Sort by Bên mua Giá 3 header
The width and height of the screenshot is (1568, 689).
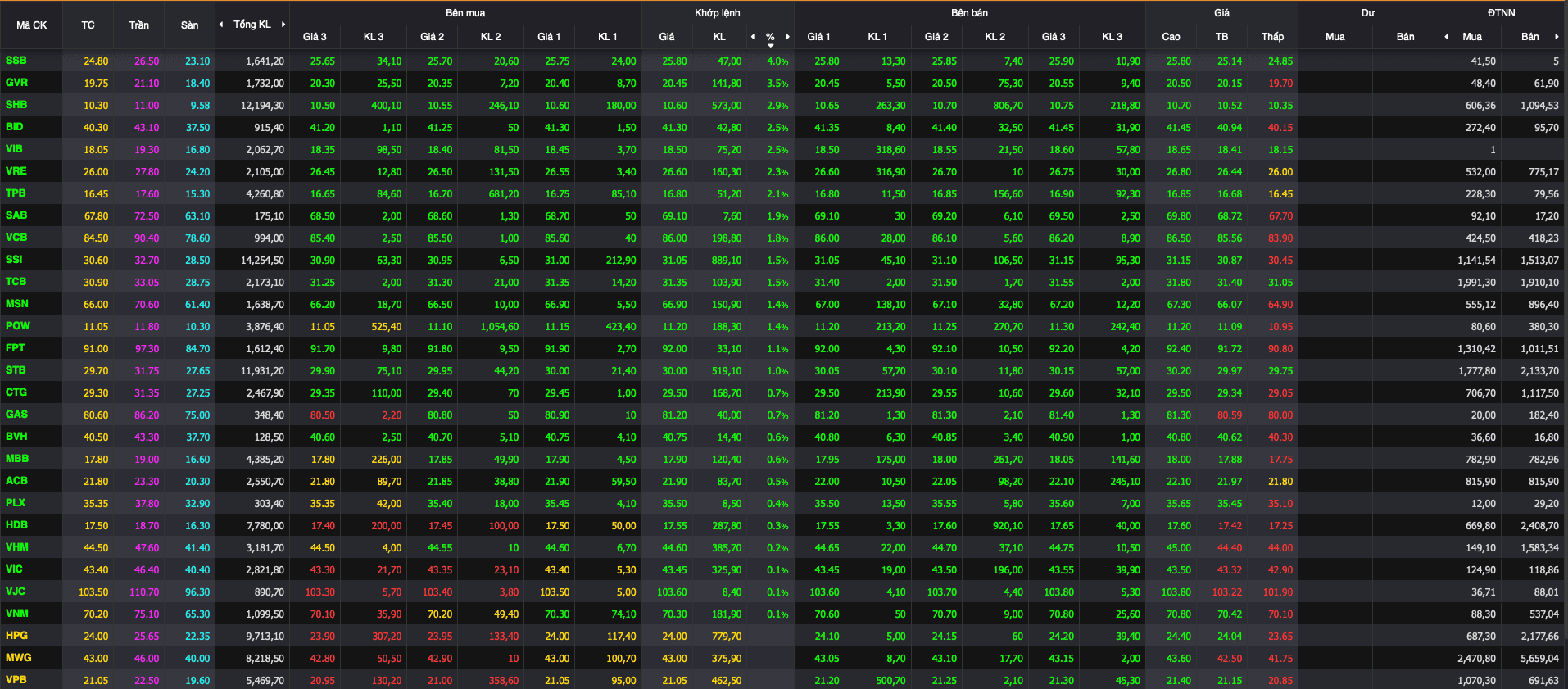[315, 37]
